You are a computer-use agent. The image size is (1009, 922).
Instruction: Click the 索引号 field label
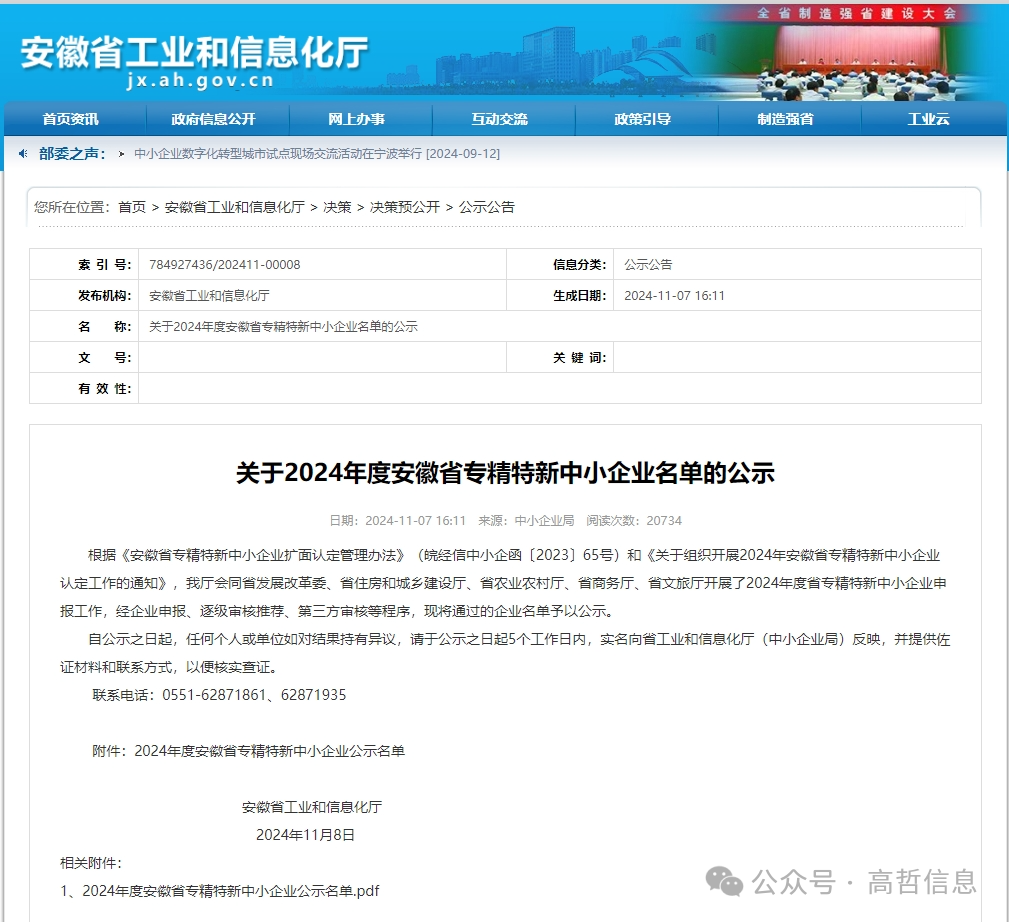point(105,264)
